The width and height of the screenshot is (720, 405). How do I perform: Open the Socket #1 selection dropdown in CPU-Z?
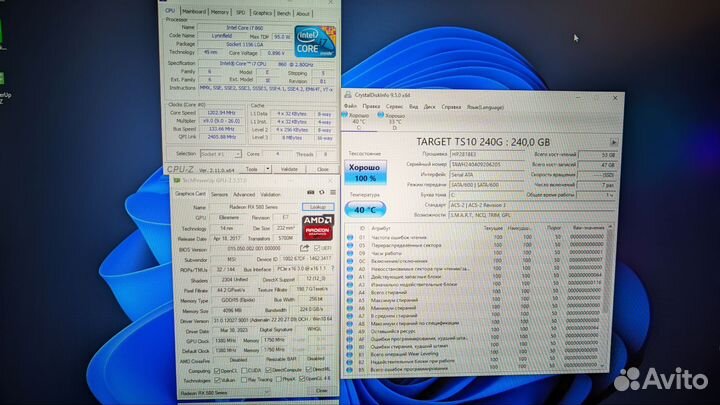[220, 154]
